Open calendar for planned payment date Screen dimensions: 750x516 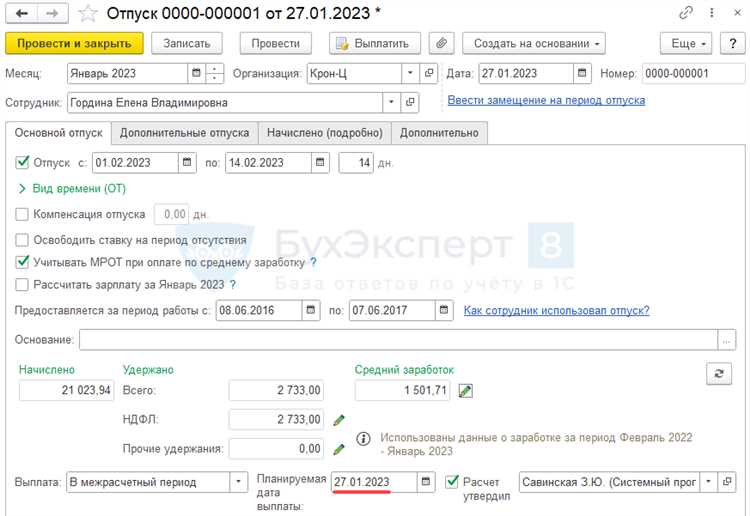pyautogui.click(x=427, y=482)
